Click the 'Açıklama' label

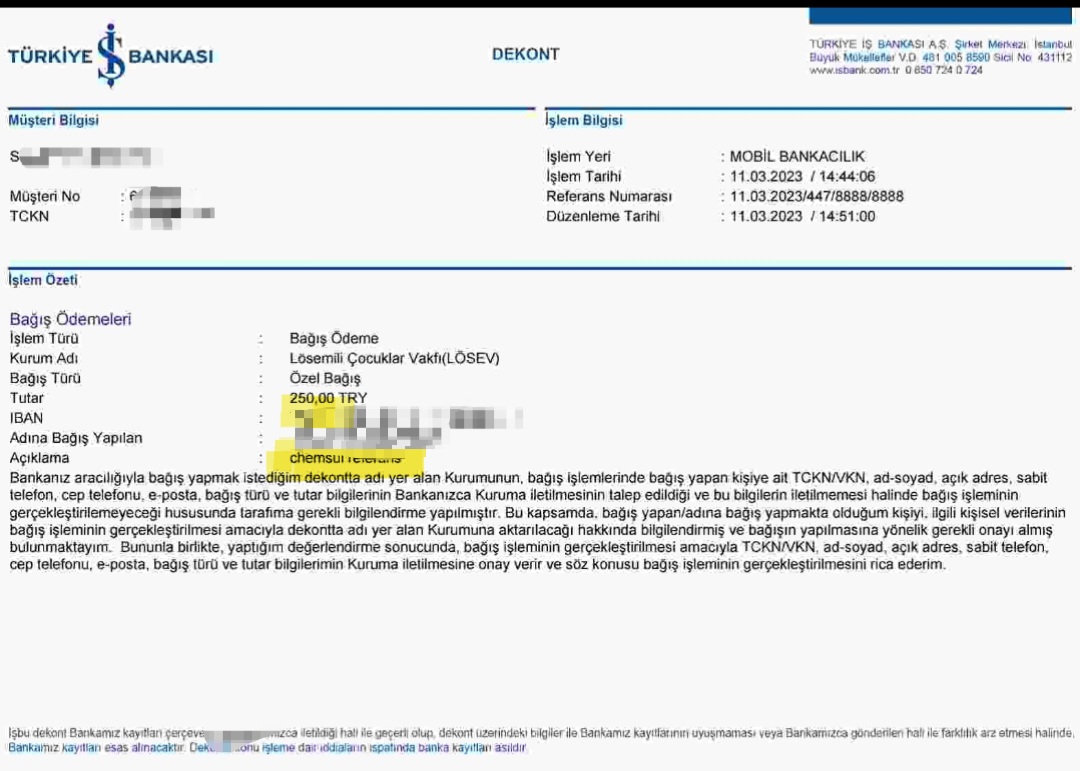coord(39,458)
